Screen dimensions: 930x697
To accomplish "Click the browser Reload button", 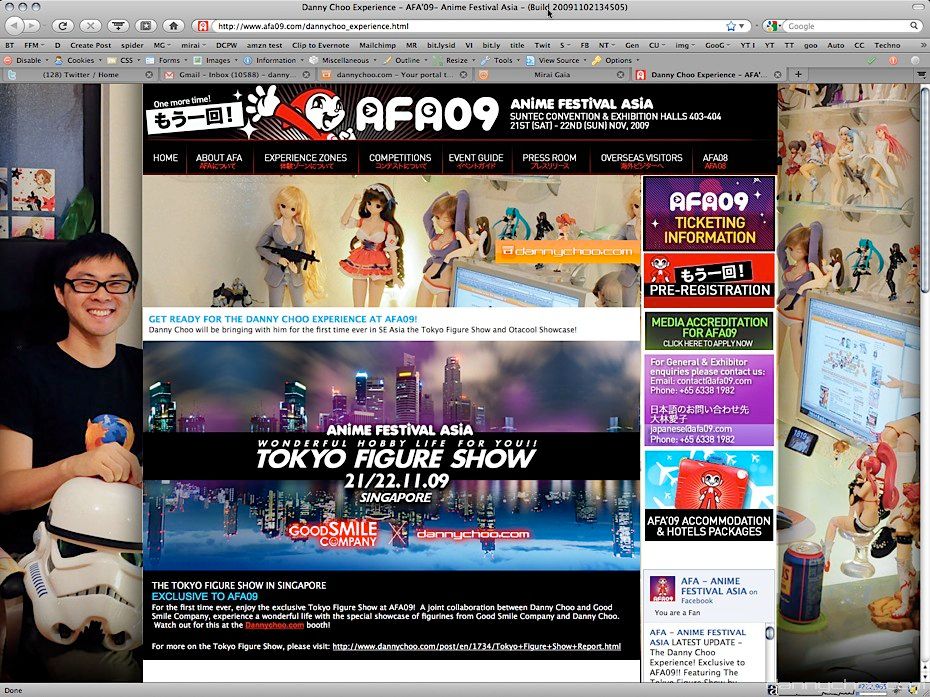I will (x=63, y=25).
